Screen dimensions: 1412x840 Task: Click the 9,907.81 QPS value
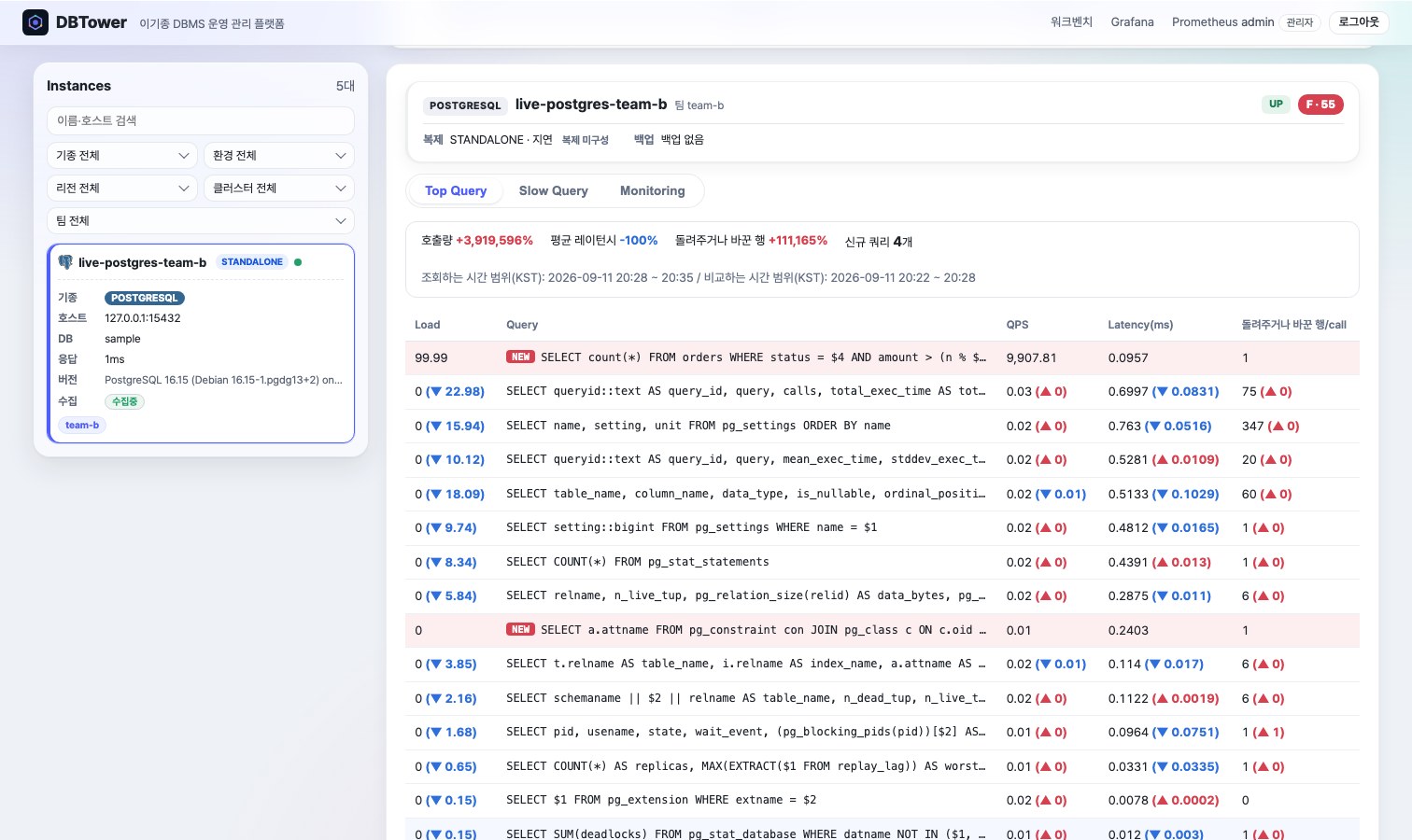pos(1032,357)
